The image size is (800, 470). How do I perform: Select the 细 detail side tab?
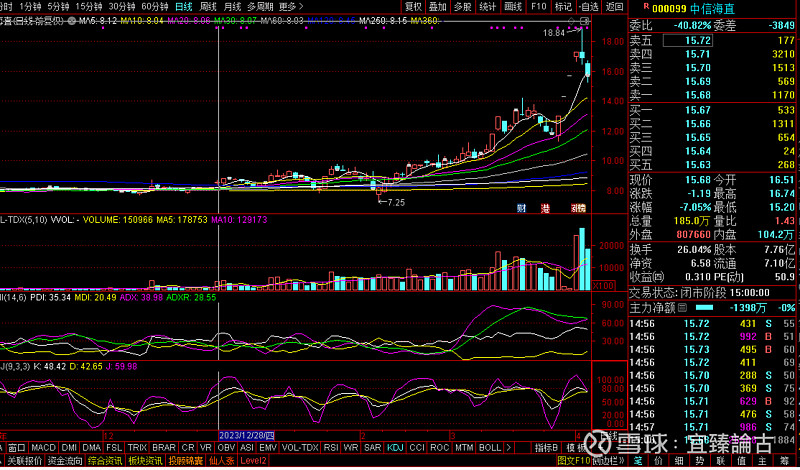680,460
